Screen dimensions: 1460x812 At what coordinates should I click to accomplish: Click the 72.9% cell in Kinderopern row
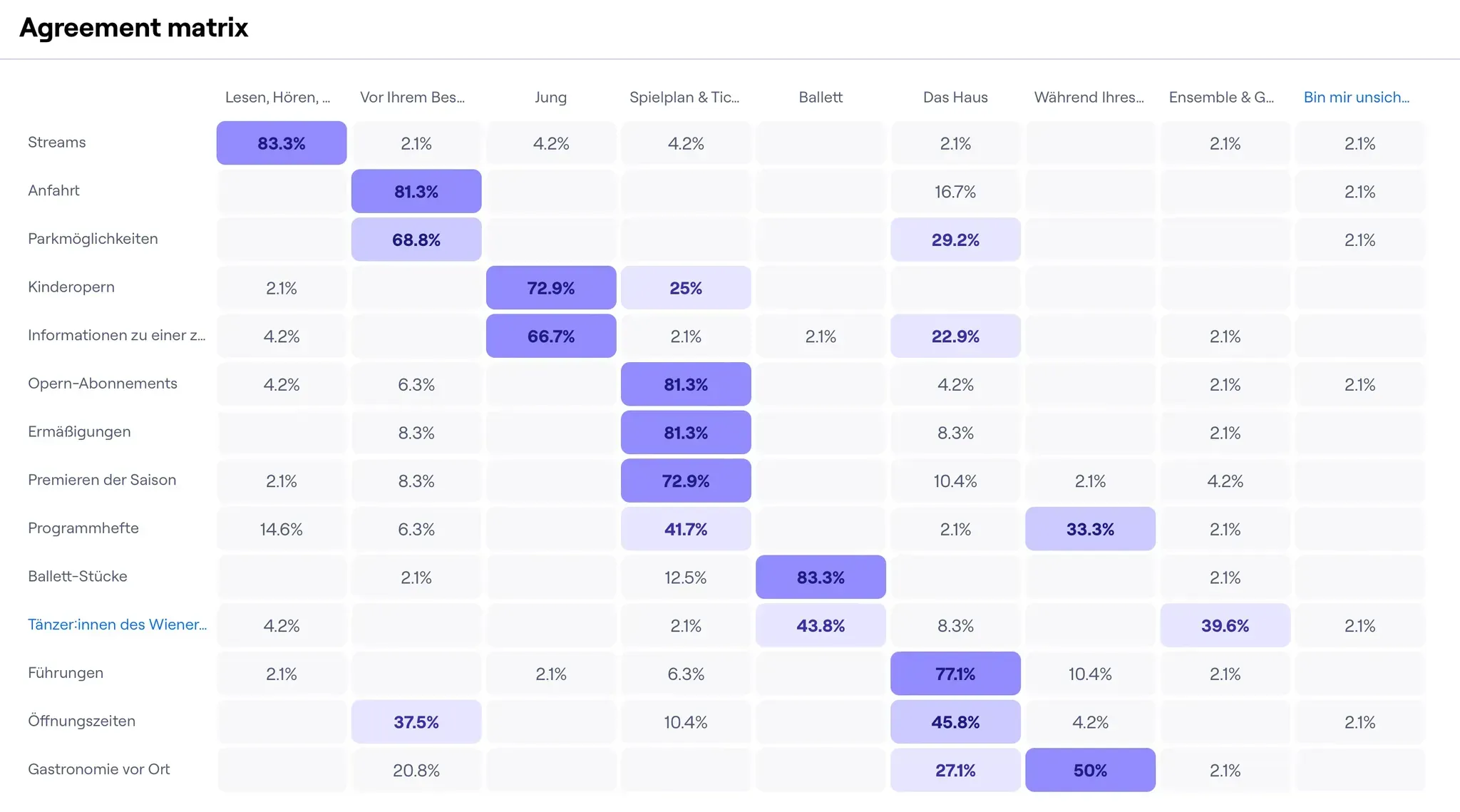tap(551, 288)
